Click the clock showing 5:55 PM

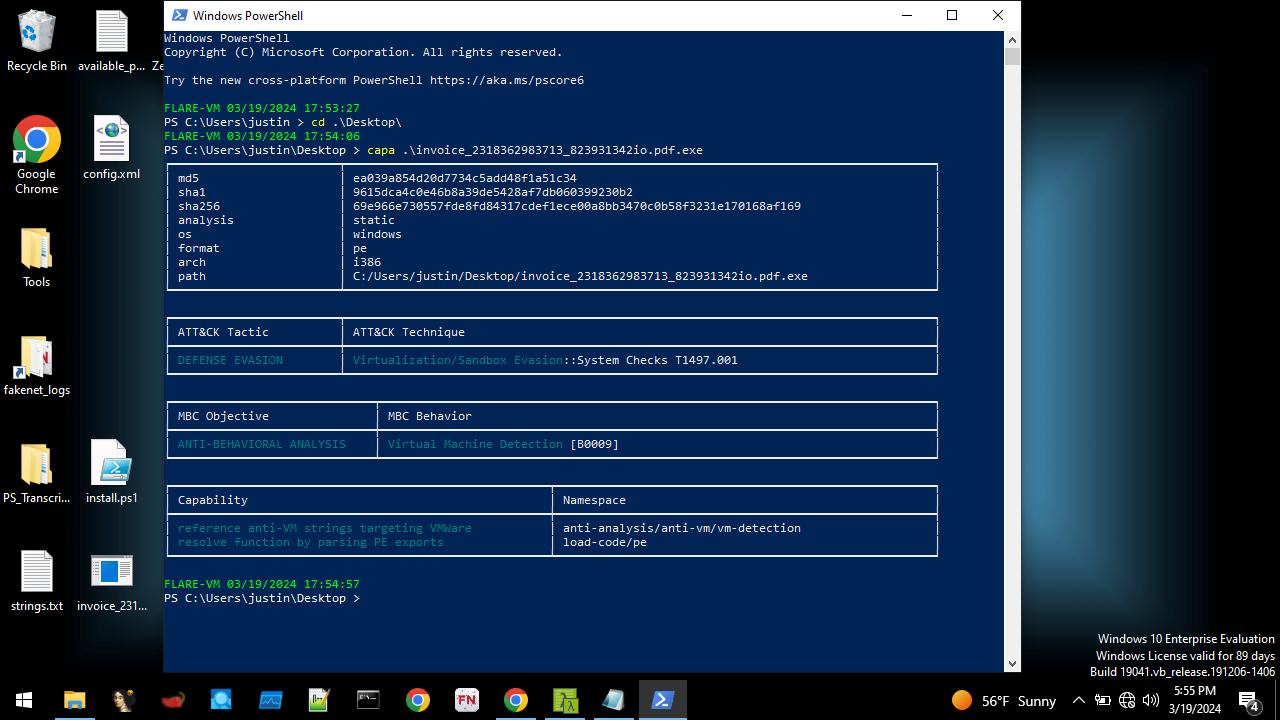[x=1195, y=700]
